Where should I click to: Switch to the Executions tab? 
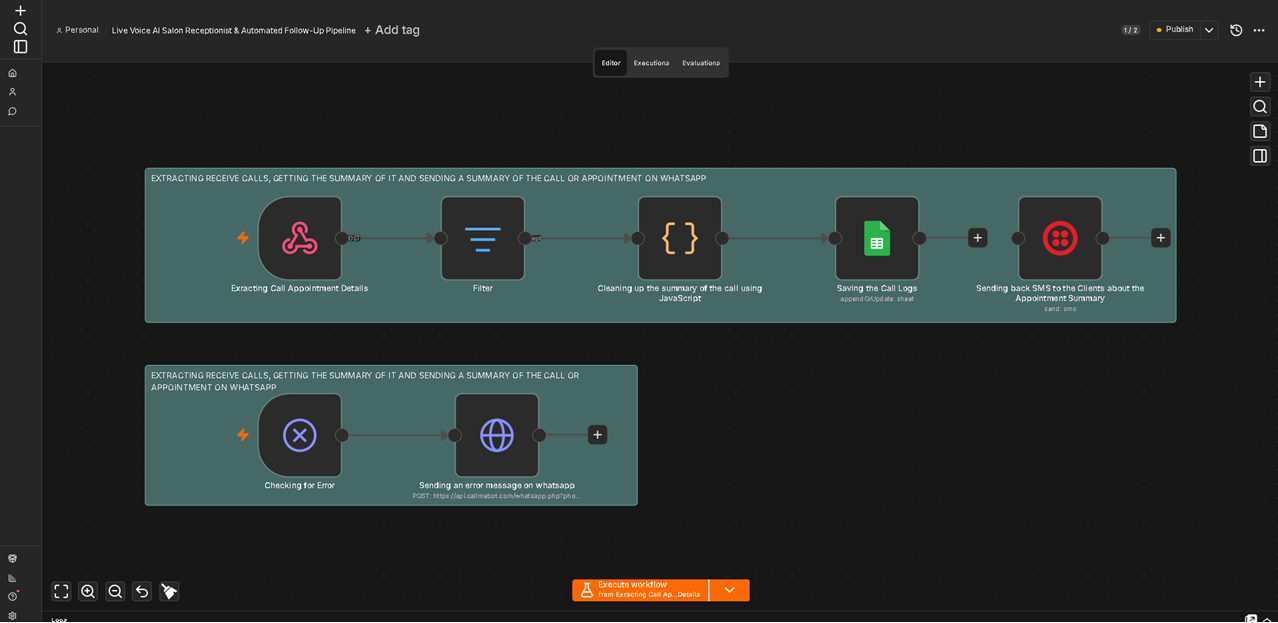[x=651, y=63]
